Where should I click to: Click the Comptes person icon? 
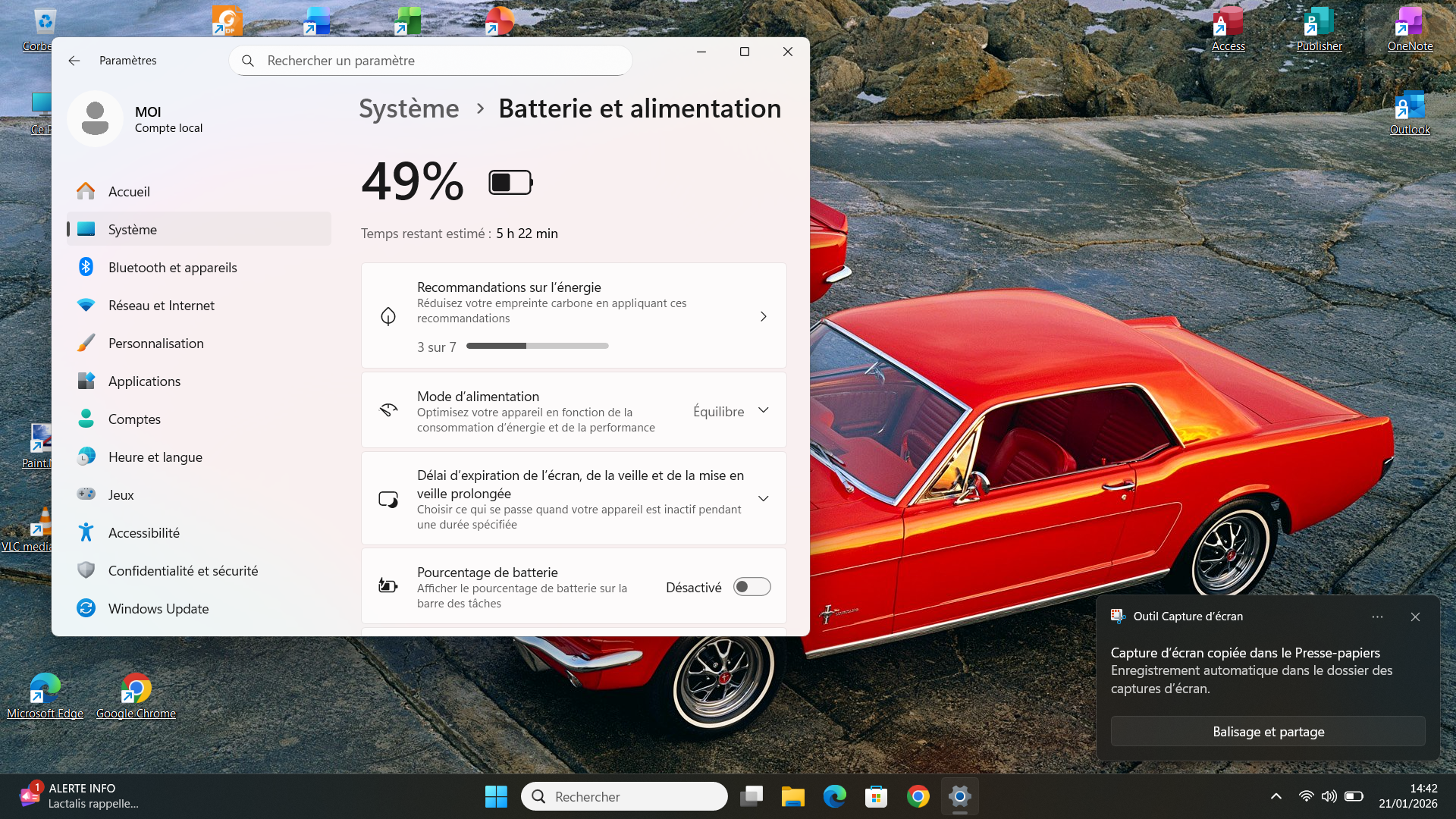[86, 419]
